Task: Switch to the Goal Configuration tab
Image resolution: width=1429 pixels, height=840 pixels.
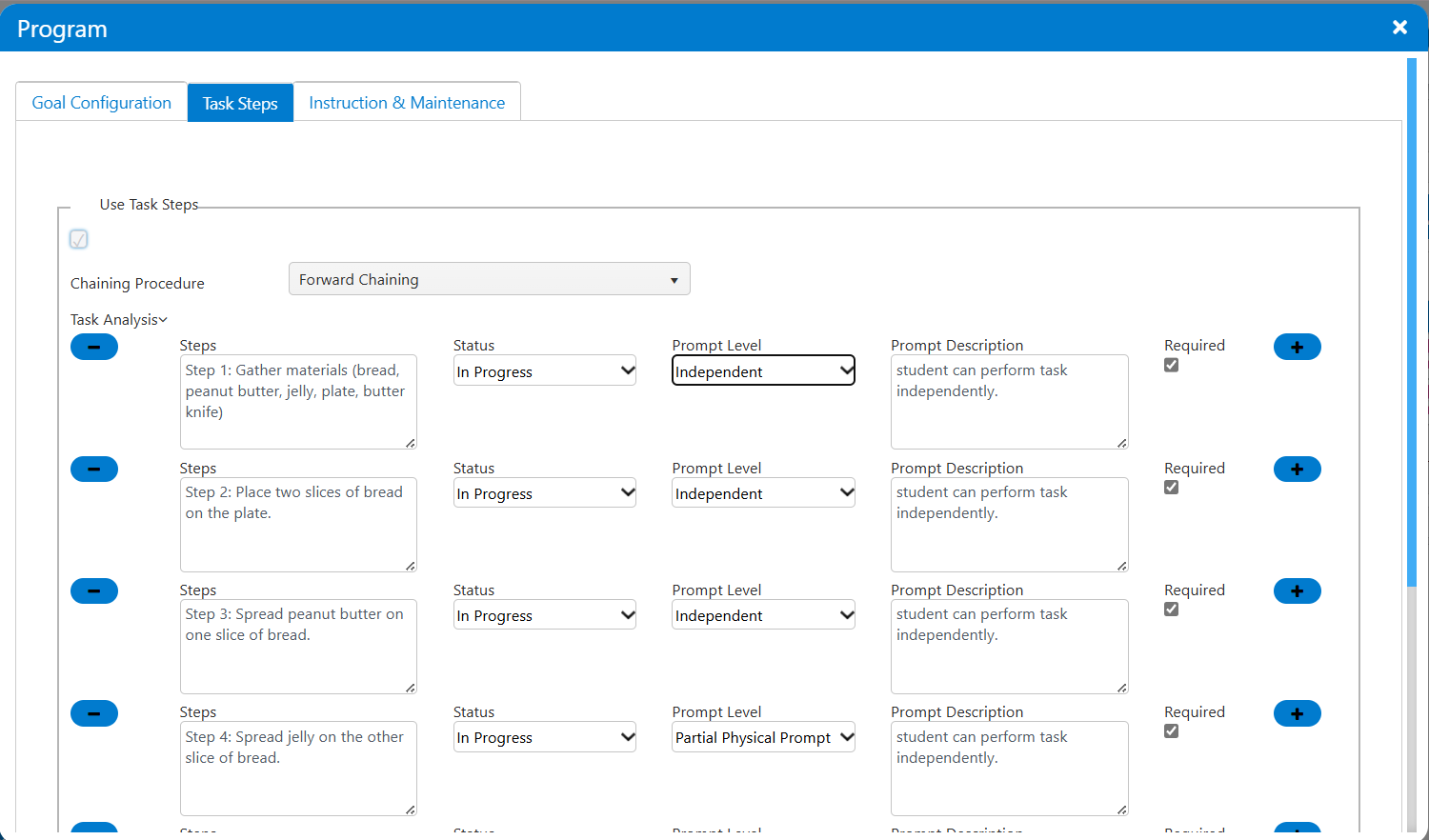Action: pos(102,102)
